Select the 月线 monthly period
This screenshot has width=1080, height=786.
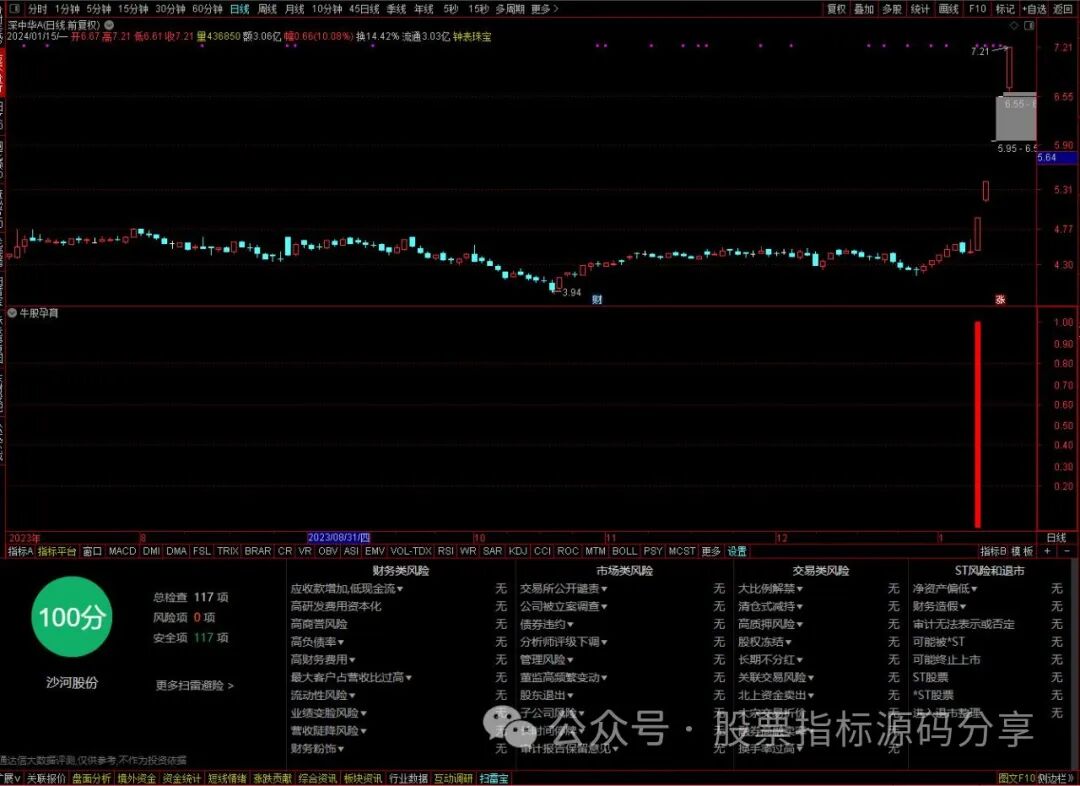295,9
